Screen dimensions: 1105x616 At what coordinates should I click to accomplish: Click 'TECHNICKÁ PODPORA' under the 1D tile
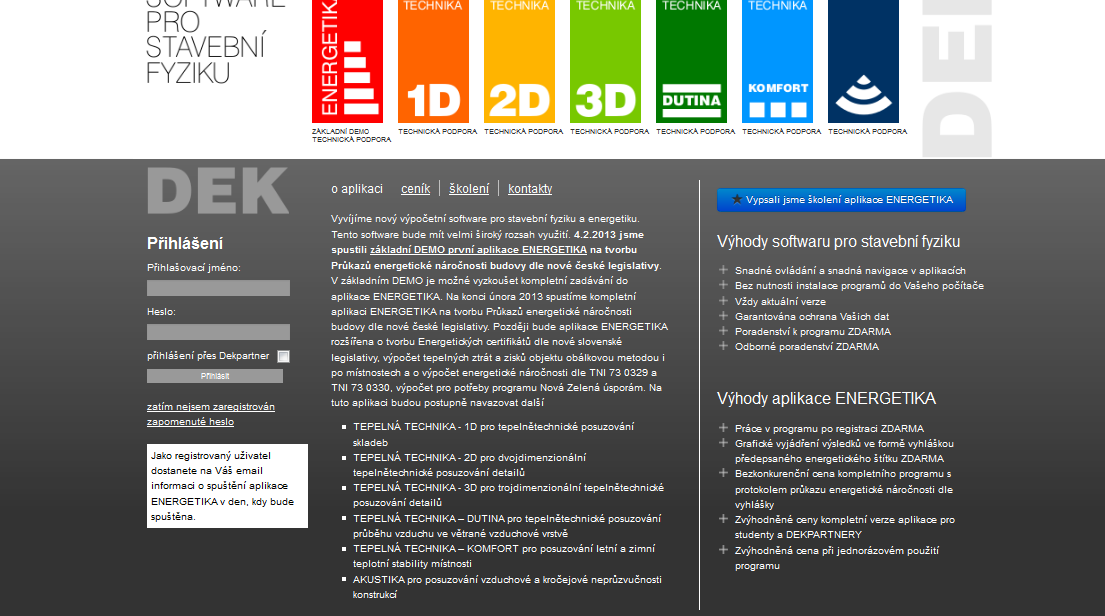click(x=438, y=131)
